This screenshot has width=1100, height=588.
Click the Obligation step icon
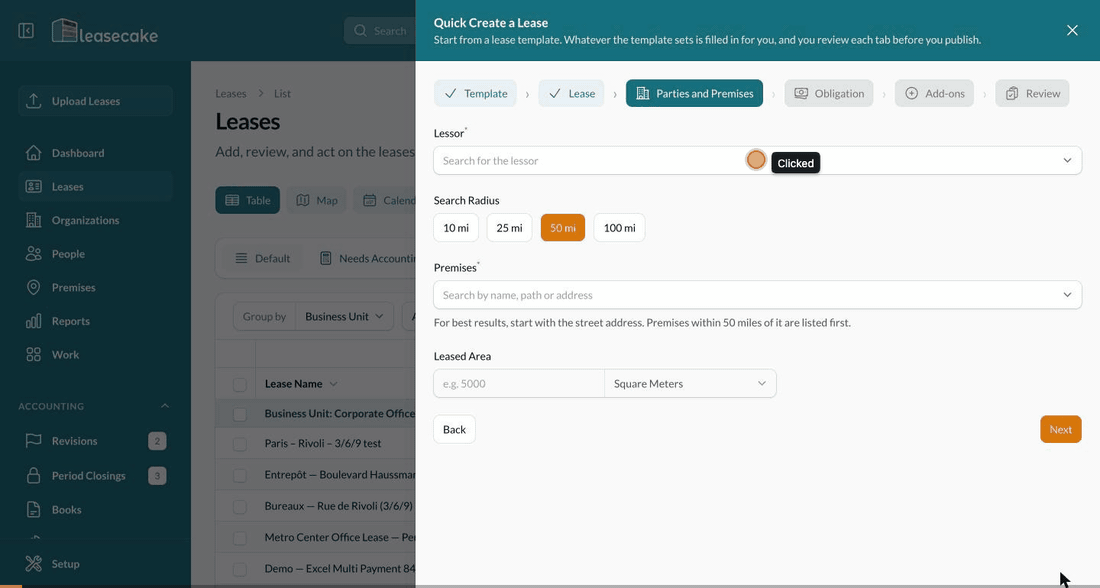[800, 93]
